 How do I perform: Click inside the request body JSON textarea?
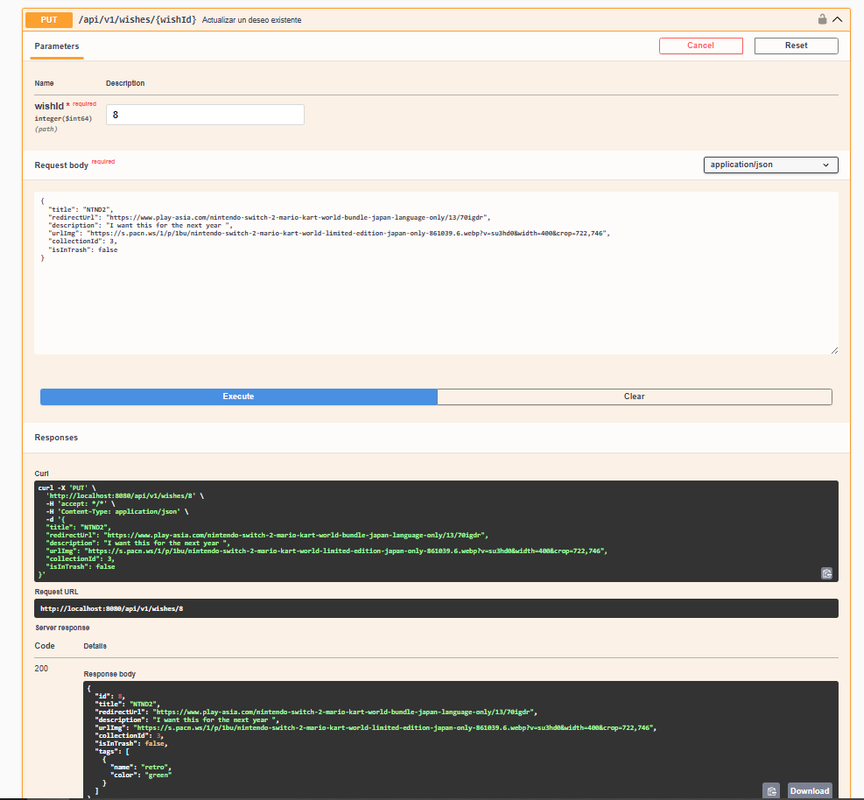[436, 273]
